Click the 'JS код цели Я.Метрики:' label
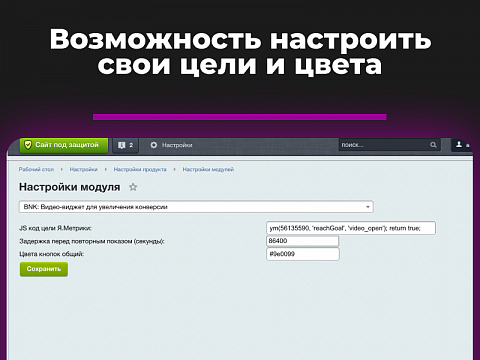This screenshot has width=480, height=360. [x=55, y=228]
